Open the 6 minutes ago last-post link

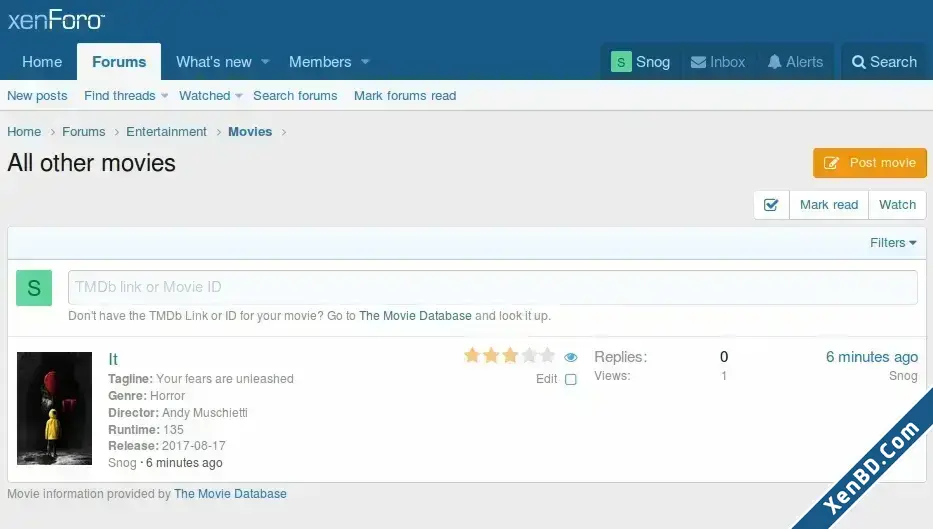pos(872,357)
